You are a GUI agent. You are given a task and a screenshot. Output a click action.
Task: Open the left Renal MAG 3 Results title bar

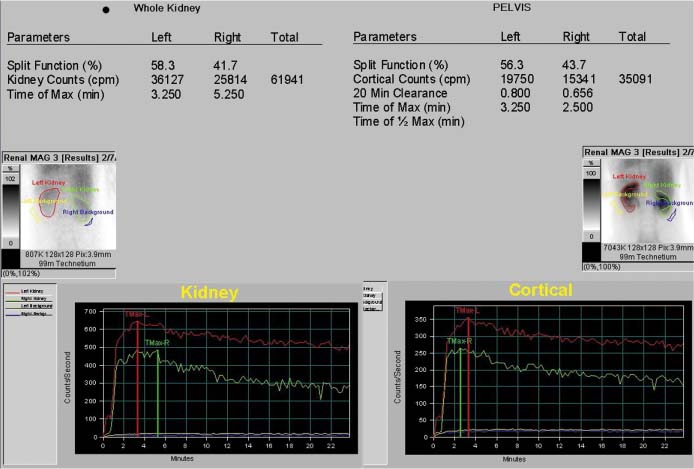pos(60,158)
